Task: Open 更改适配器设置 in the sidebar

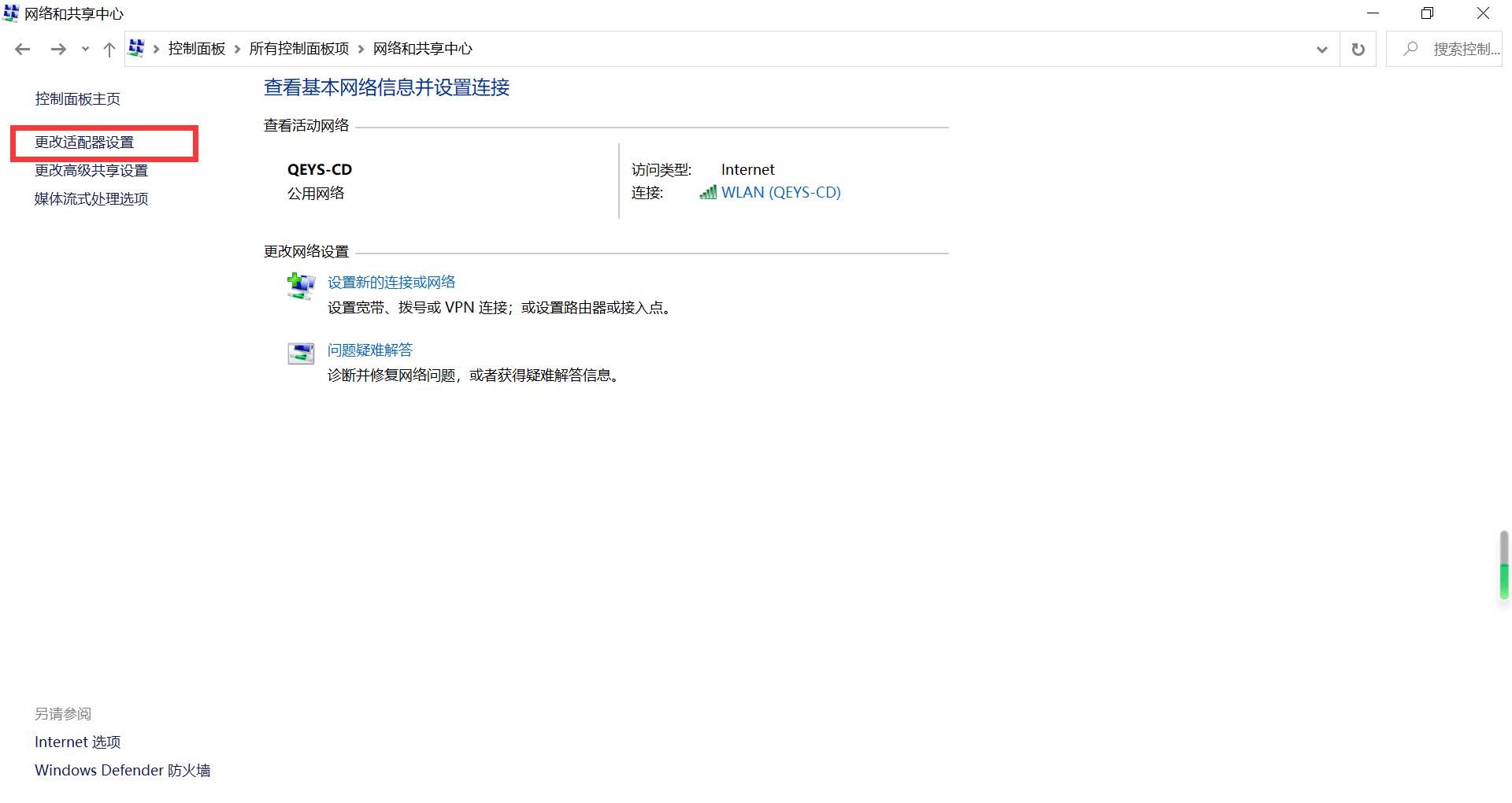Action: [83, 142]
